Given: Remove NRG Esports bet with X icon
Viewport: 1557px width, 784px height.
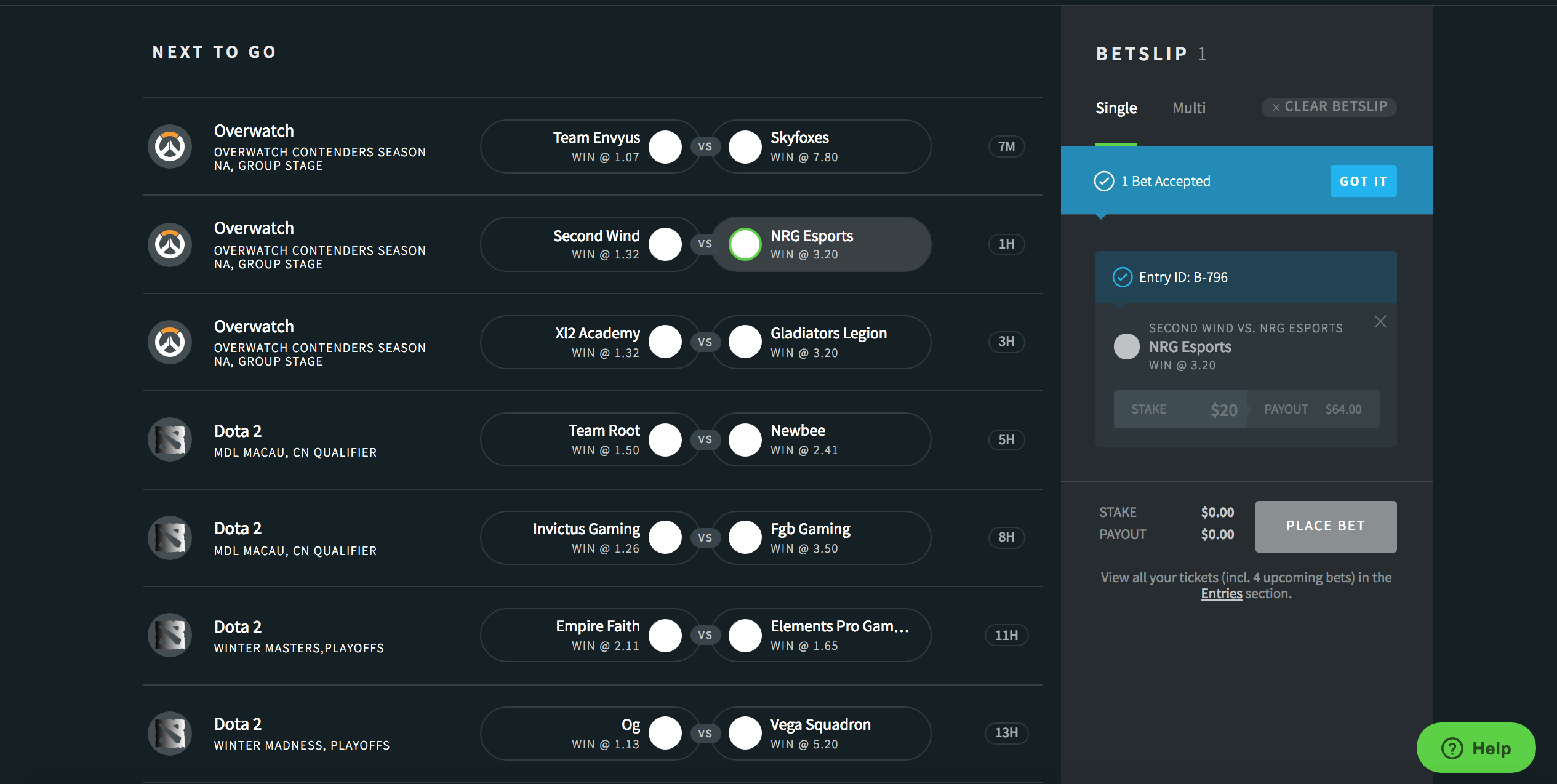Looking at the screenshot, I should 1380,322.
